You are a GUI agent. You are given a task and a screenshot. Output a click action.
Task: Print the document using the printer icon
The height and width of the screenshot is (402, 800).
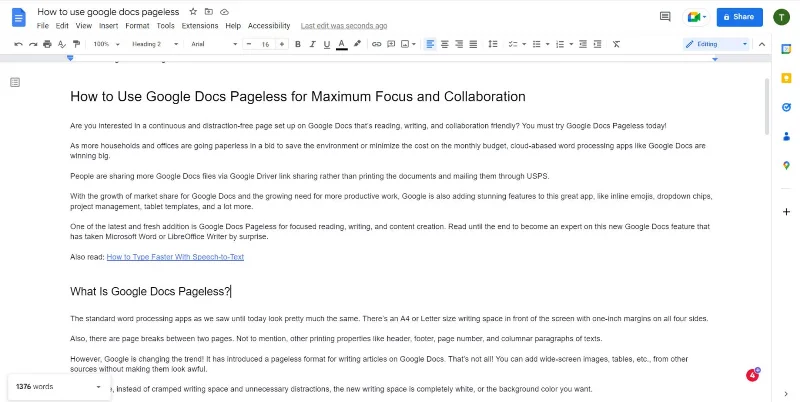tap(47, 44)
